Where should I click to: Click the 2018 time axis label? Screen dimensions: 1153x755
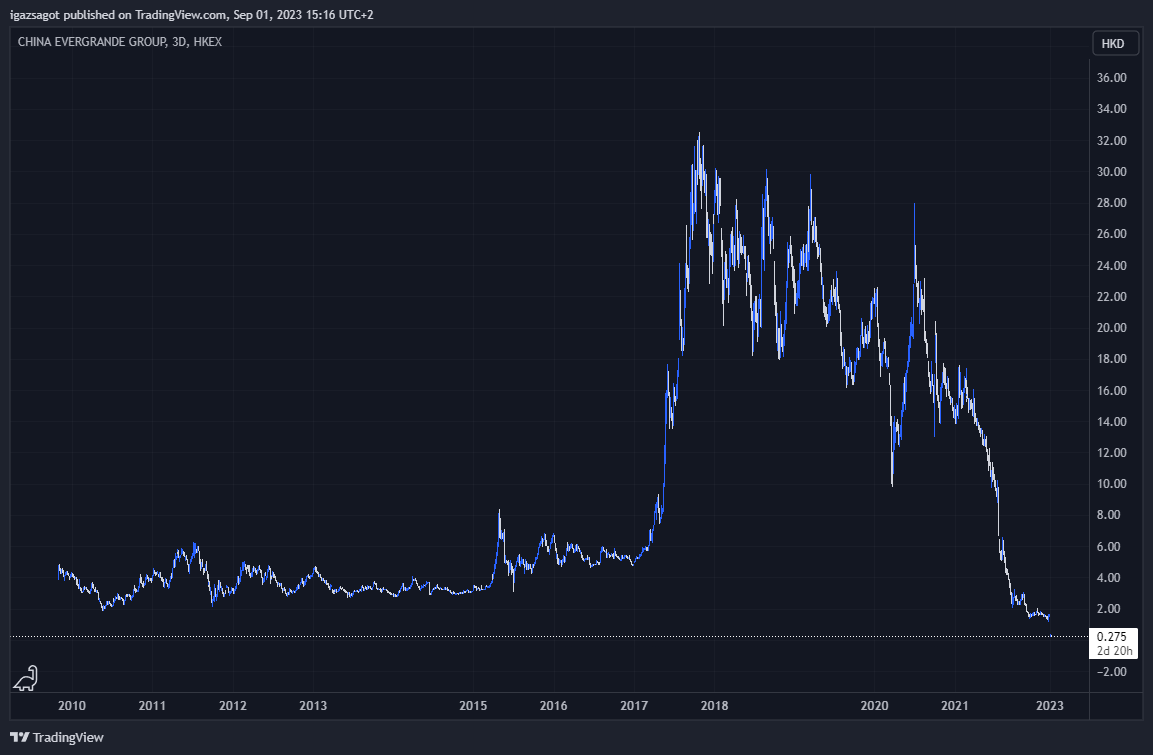[714, 706]
